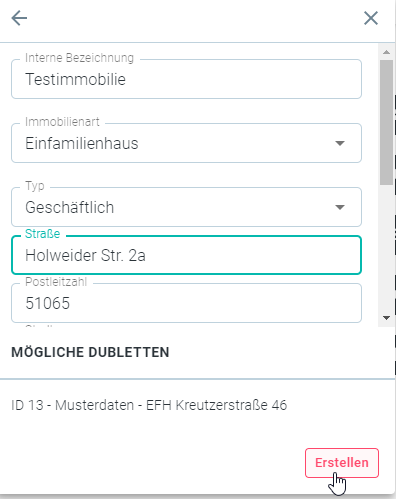Expand the Typ dropdown arrow

pyautogui.click(x=340, y=207)
